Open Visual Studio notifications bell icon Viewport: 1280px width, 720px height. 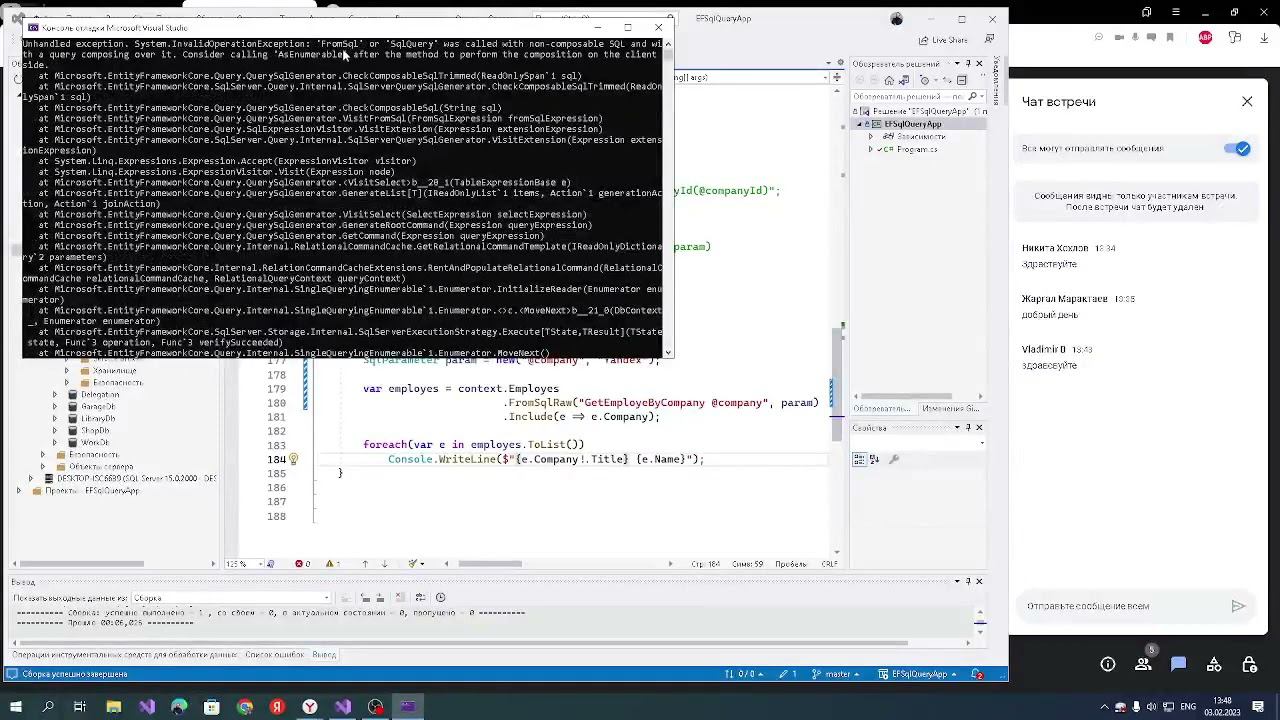pyautogui.click(x=977, y=674)
